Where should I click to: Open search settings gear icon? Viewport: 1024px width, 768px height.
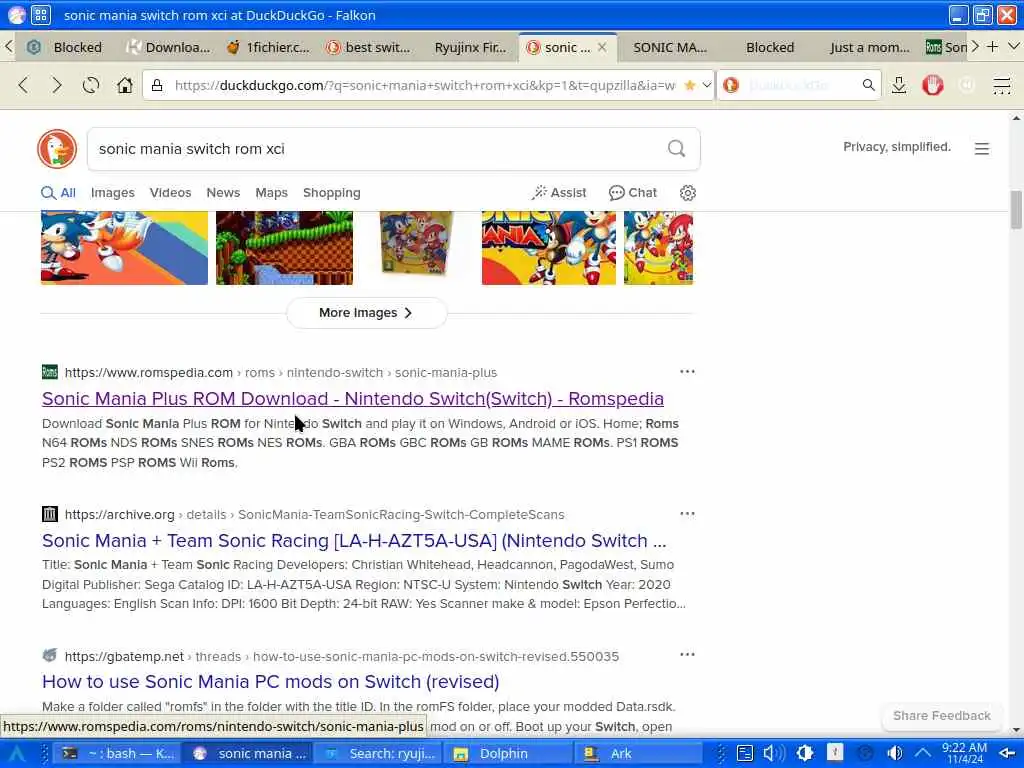click(688, 193)
